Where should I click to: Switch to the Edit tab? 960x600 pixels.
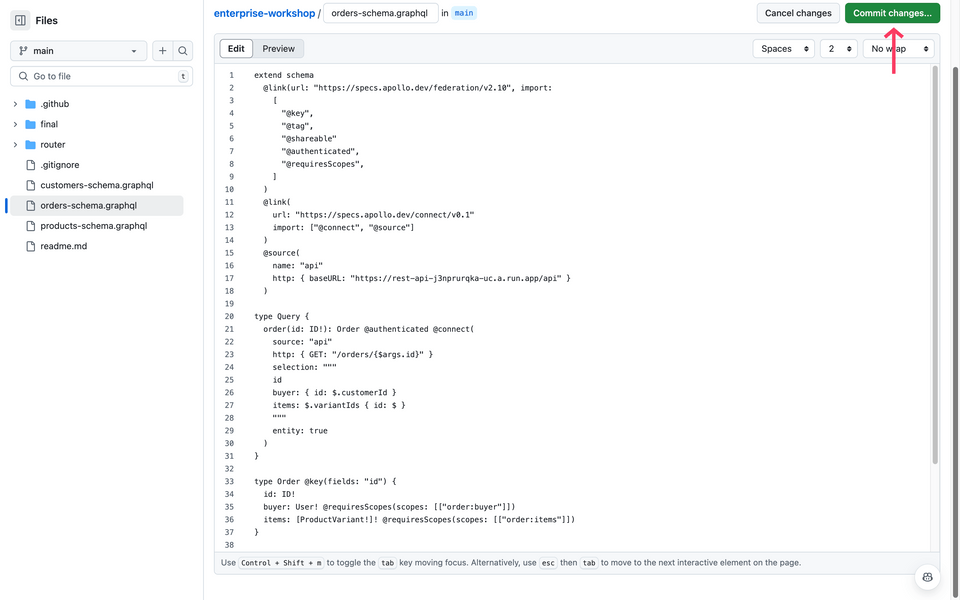click(x=236, y=48)
